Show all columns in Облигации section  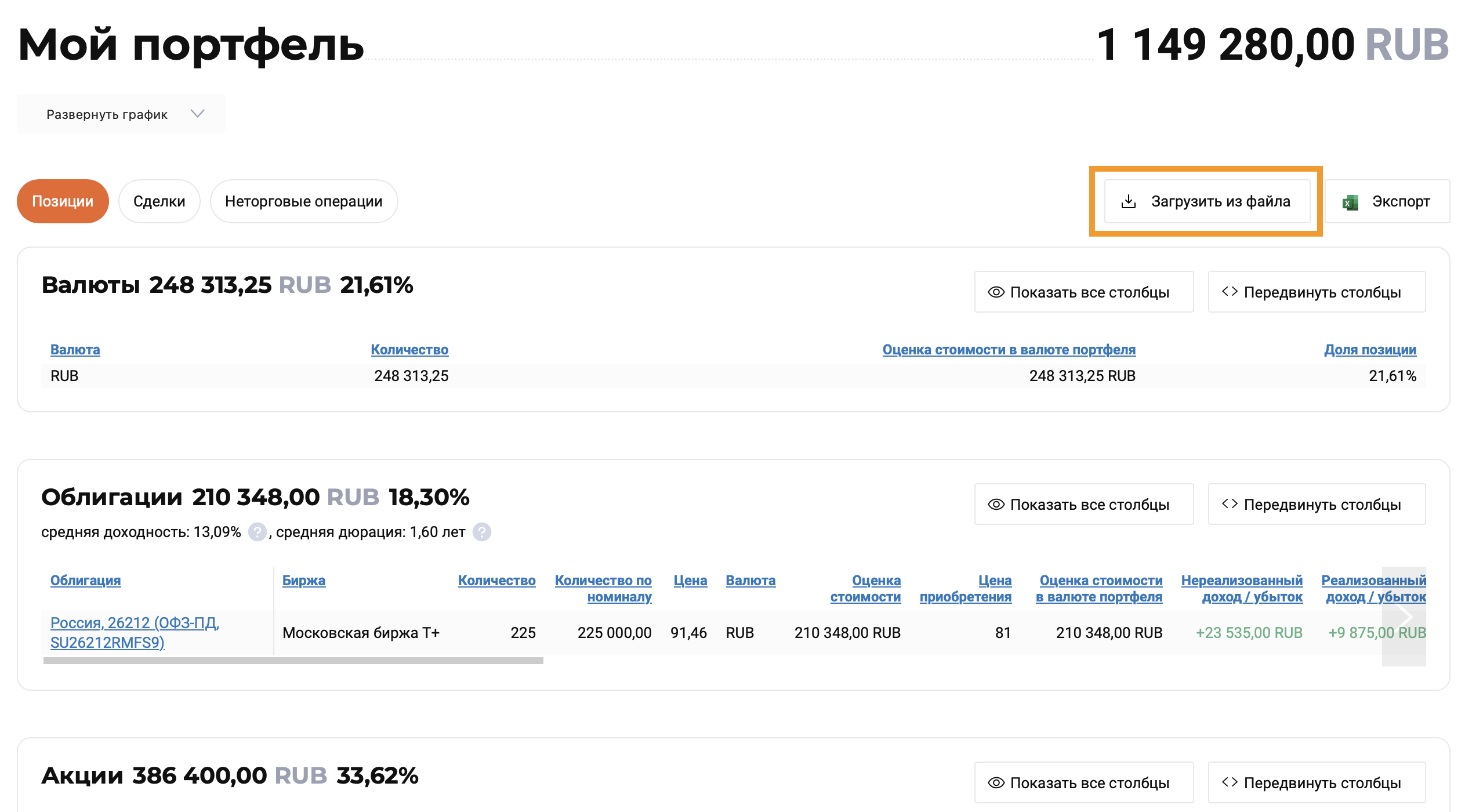[1083, 504]
